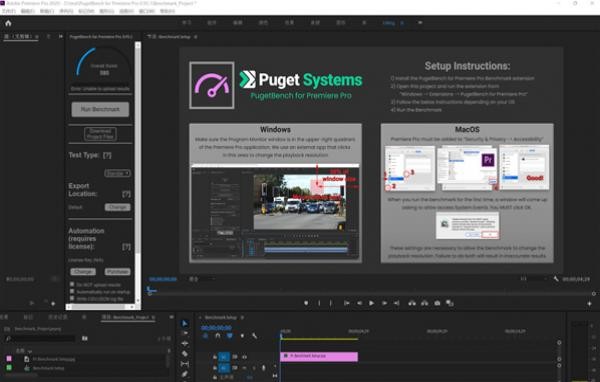Click the timeline timecode display
The image size is (600, 382).
(217, 328)
